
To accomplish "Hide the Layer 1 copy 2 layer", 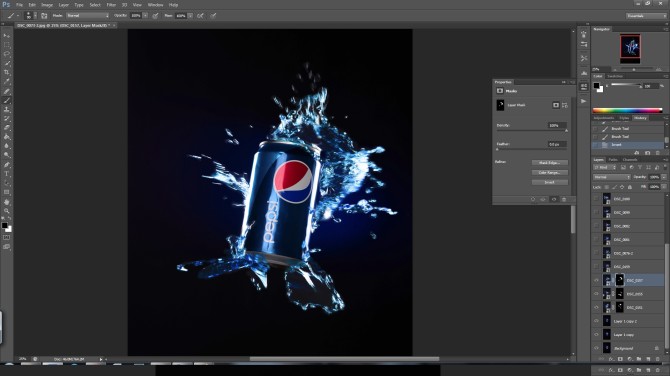I will [596, 321].
